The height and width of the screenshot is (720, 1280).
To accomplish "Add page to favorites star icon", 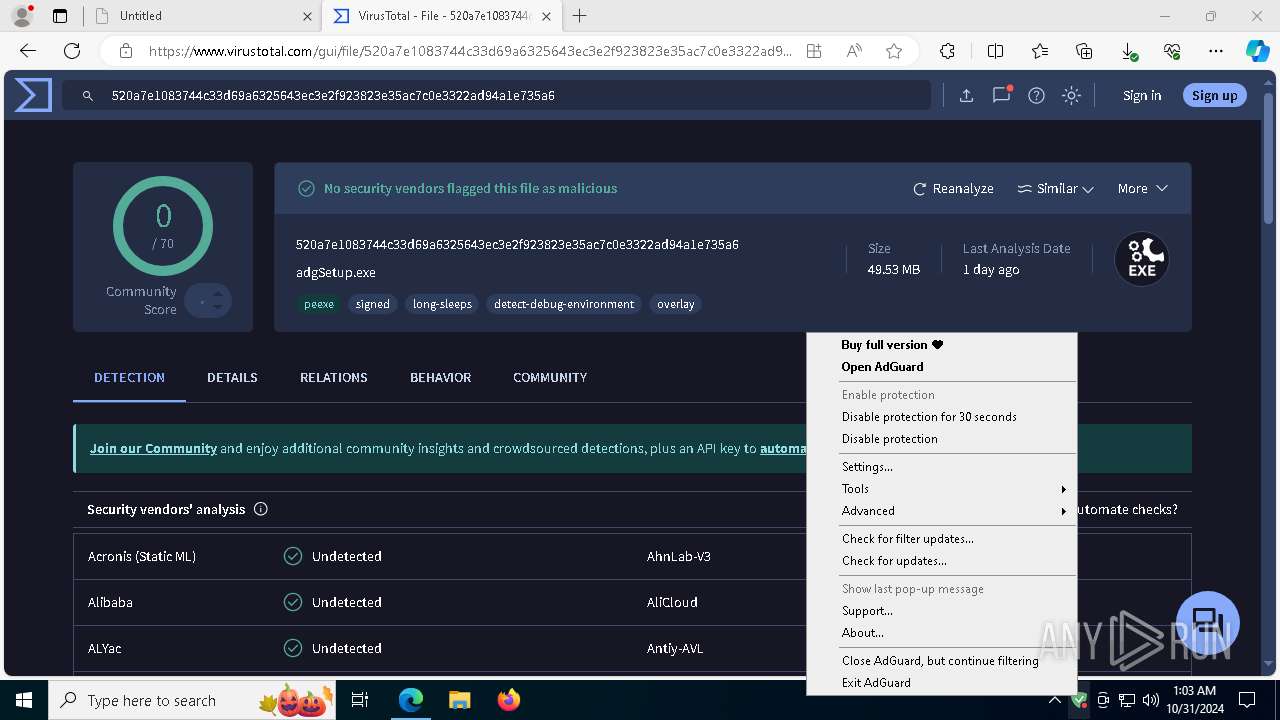I will [894, 51].
